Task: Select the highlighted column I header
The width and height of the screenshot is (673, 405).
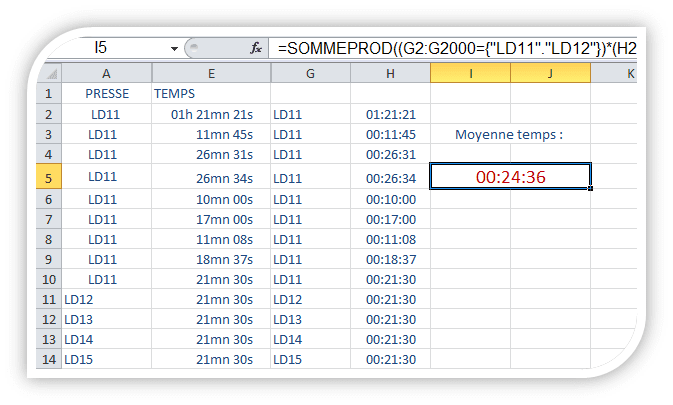Action: click(x=470, y=74)
